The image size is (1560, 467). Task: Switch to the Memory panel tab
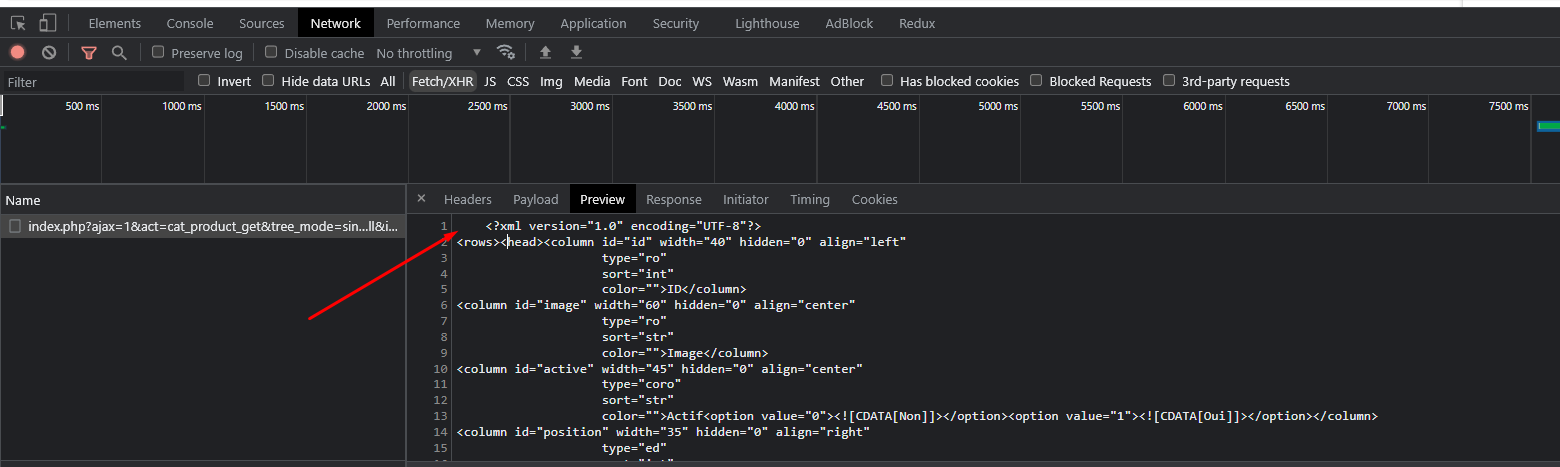(510, 23)
